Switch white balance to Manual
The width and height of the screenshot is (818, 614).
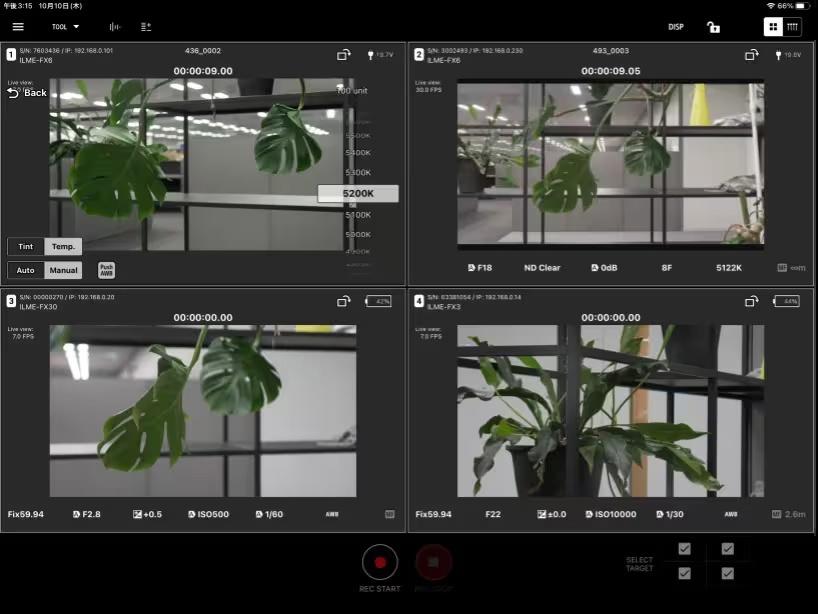[x=63, y=270]
